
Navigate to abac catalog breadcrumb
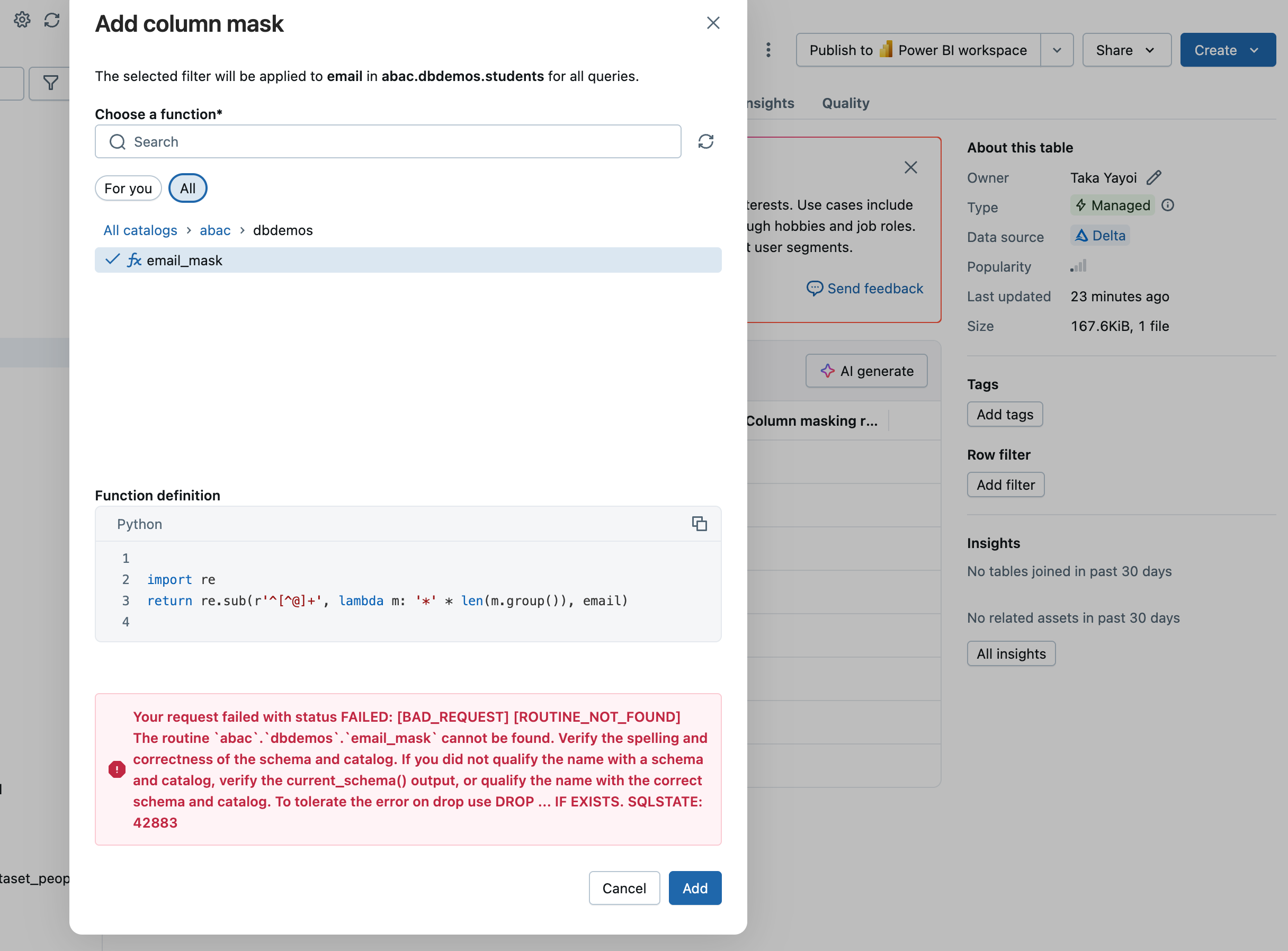point(215,230)
